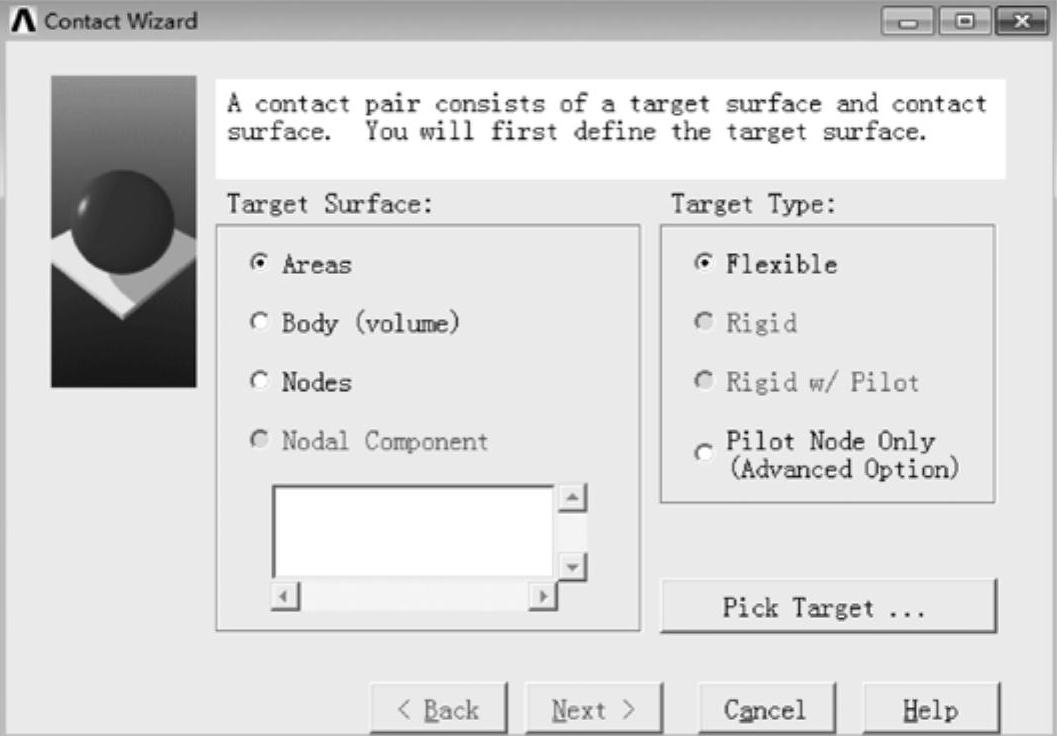Click the list box up arrow
Image resolution: width=1057 pixels, height=736 pixels.
coord(572,498)
